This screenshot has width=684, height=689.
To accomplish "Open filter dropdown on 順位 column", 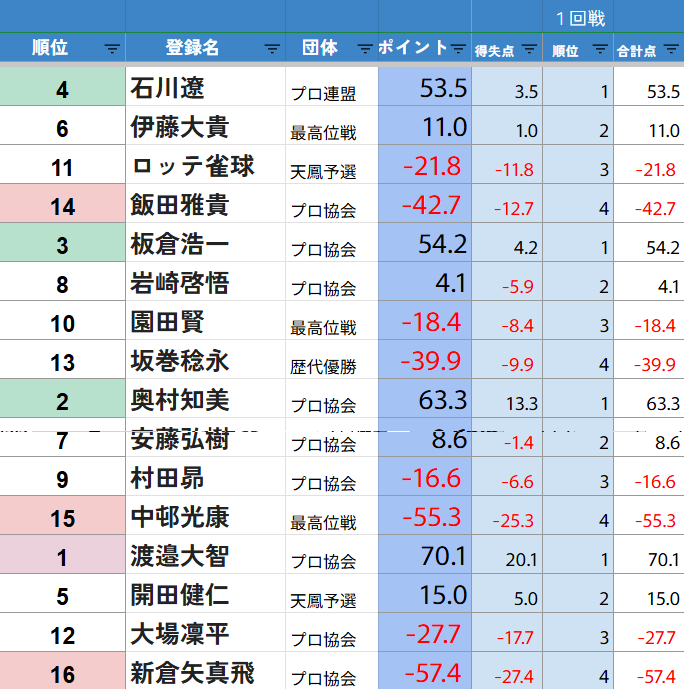I will point(112,49).
